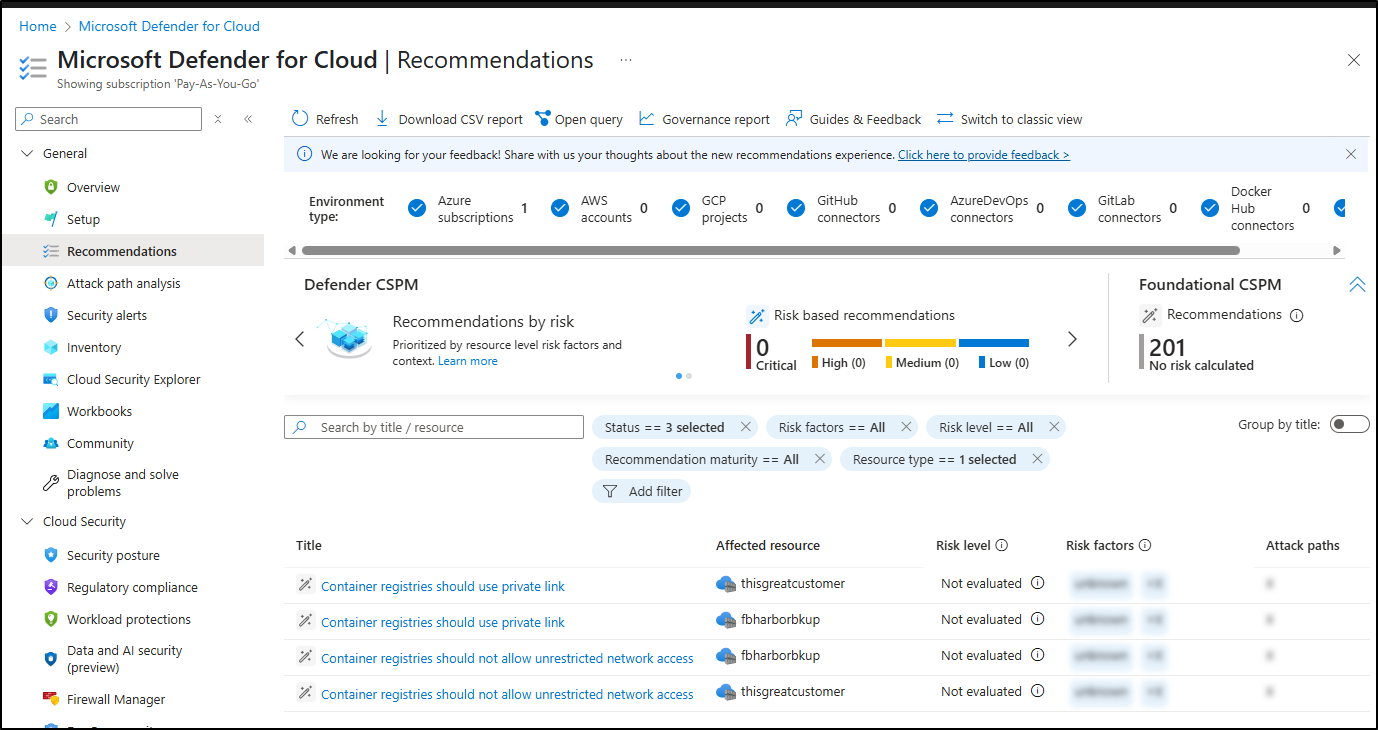Click the Security alerts shield icon

[51, 315]
